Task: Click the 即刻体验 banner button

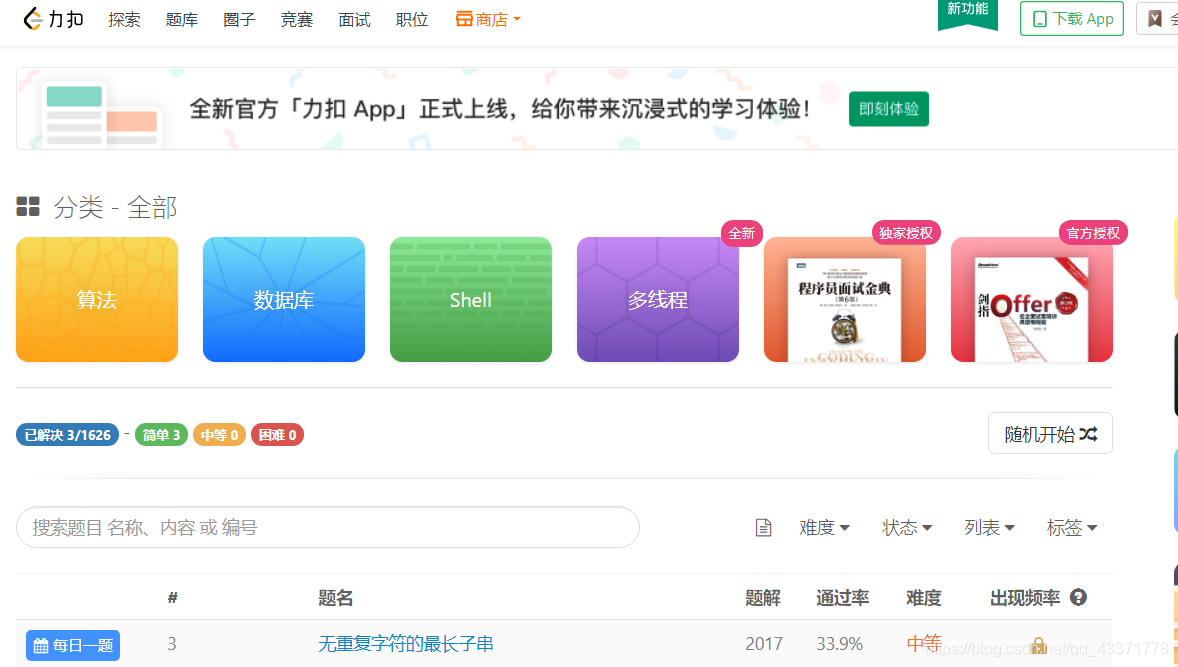Action: click(888, 108)
